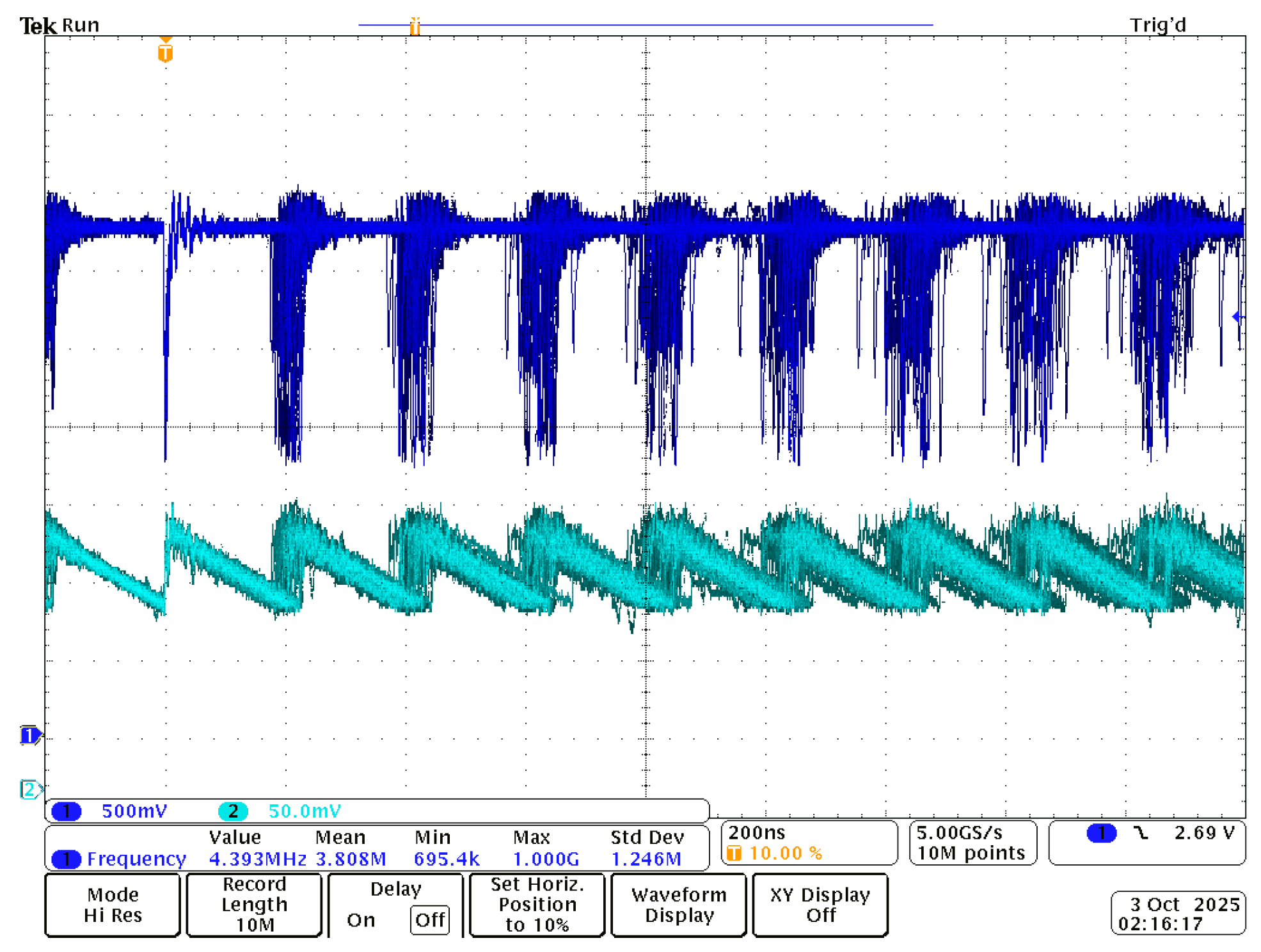Viewport: 1261px width, 952px height.
Task: Click channel 2 ground reference marker
Action: (29, 789)
